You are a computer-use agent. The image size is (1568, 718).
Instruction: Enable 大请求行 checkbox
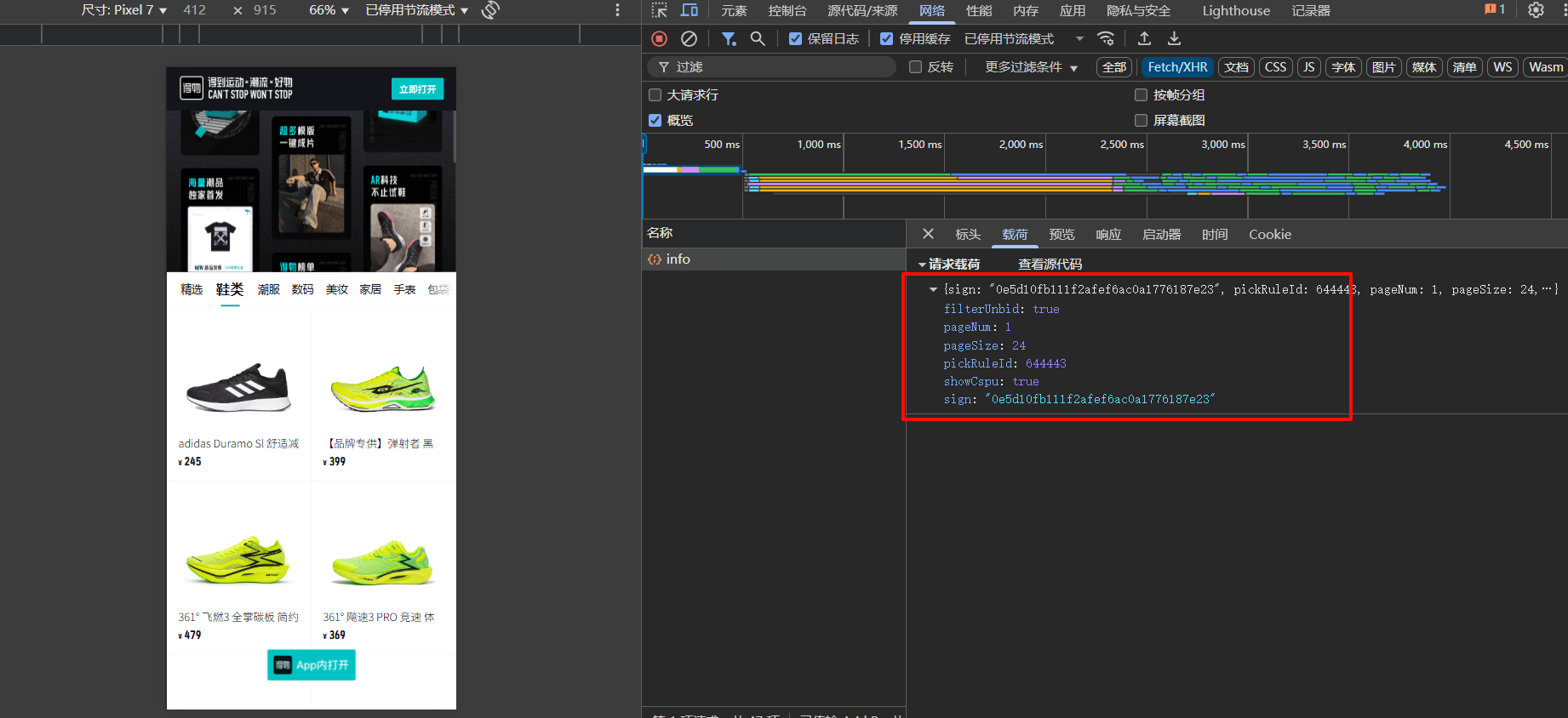[655, 95]
